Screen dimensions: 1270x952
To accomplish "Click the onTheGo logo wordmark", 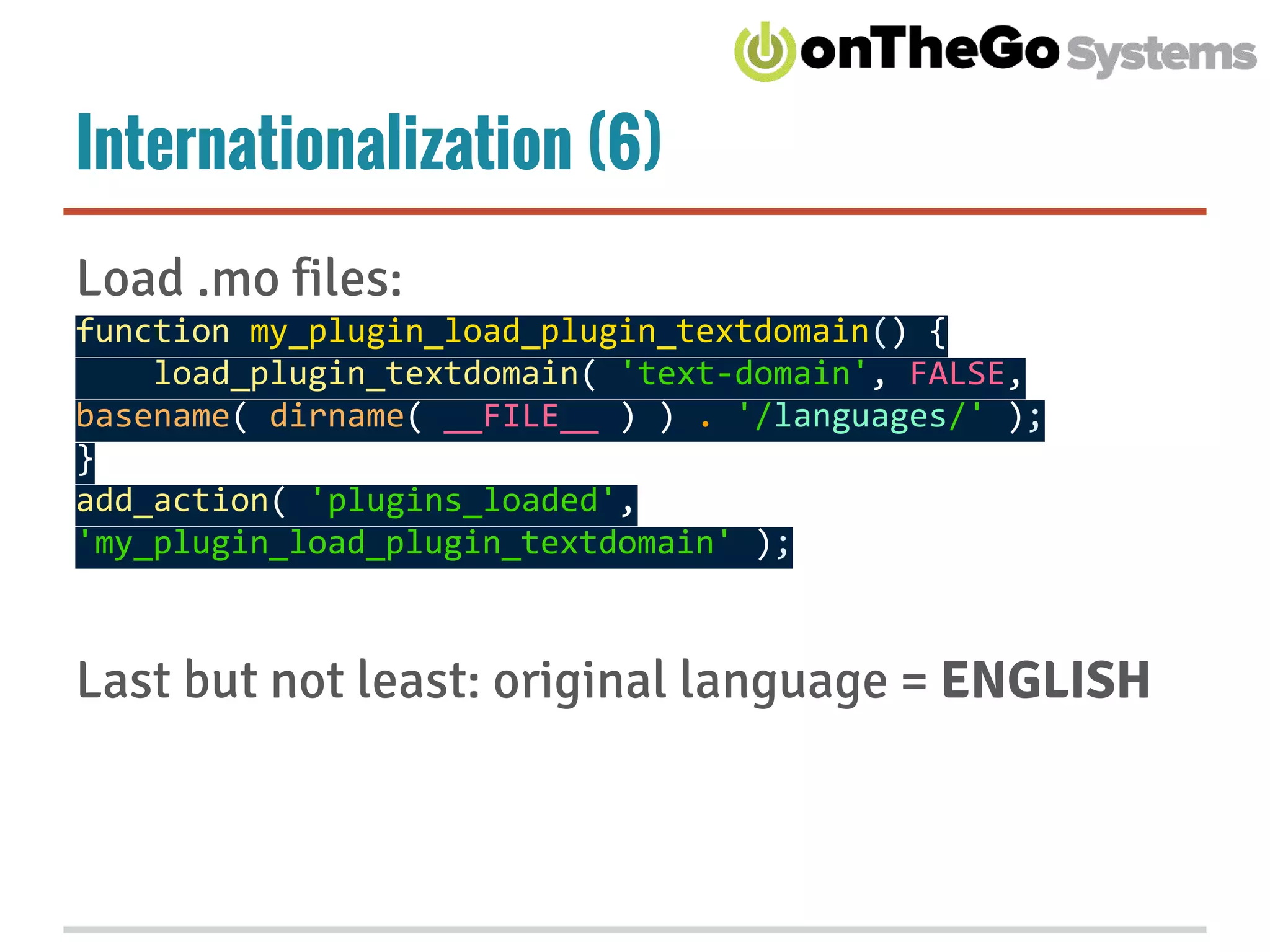I will pos(930,47).
